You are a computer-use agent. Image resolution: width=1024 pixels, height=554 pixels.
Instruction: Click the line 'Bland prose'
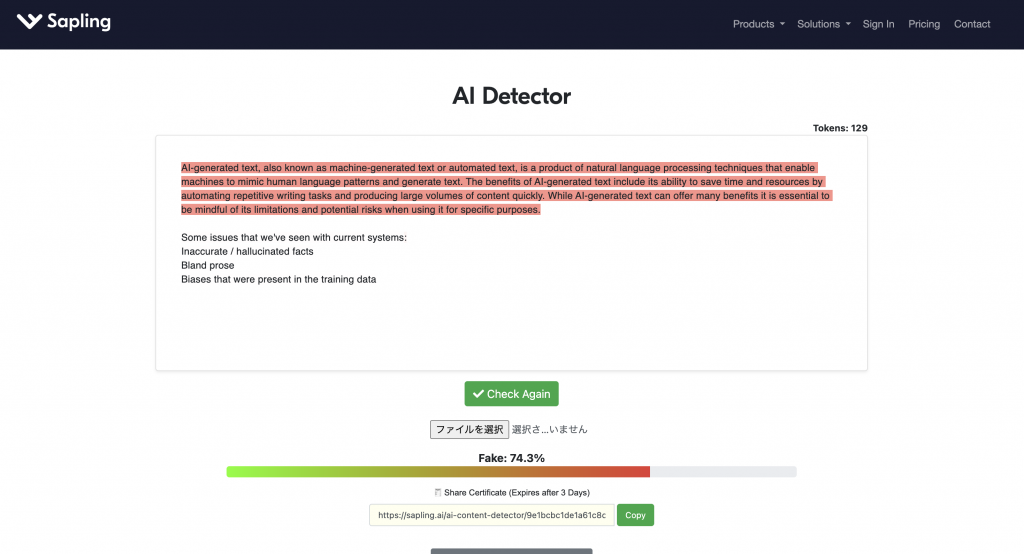click(208, 265)
